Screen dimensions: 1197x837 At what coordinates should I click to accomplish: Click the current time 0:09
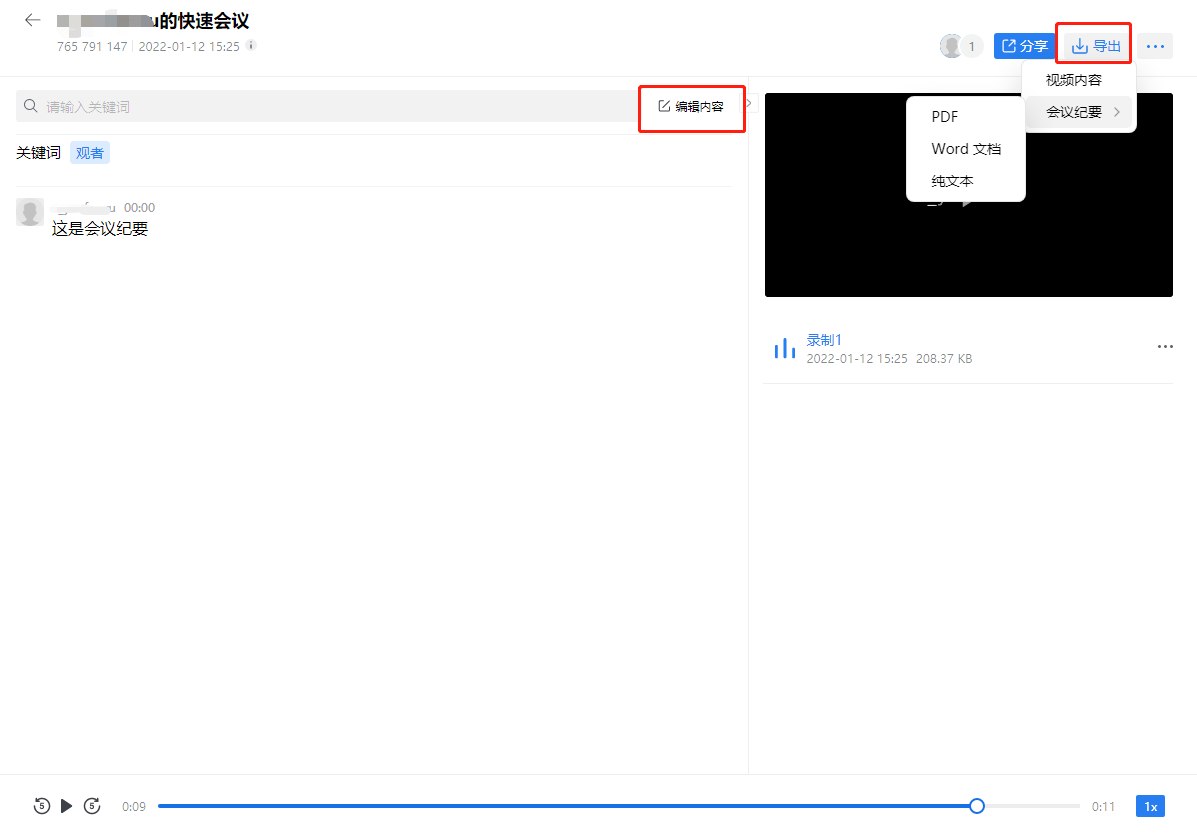tap(134, 806)
